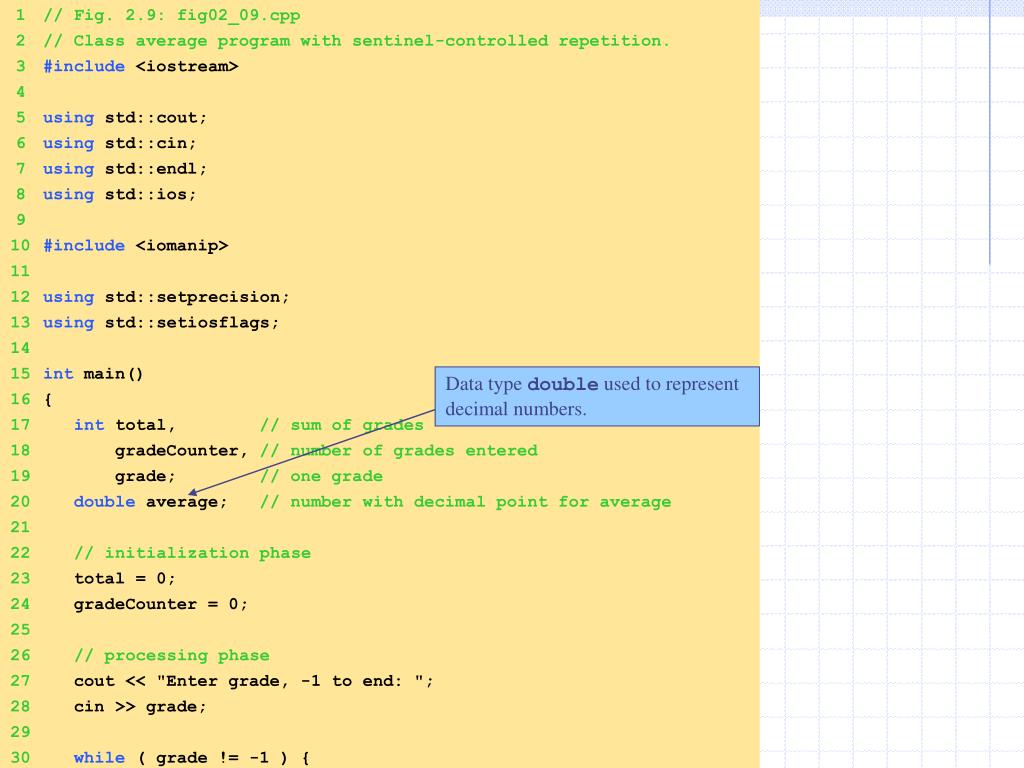Click the opening brace on line 16
The height and width of the screenshot is (768, 1024).
tap(48, 400)
